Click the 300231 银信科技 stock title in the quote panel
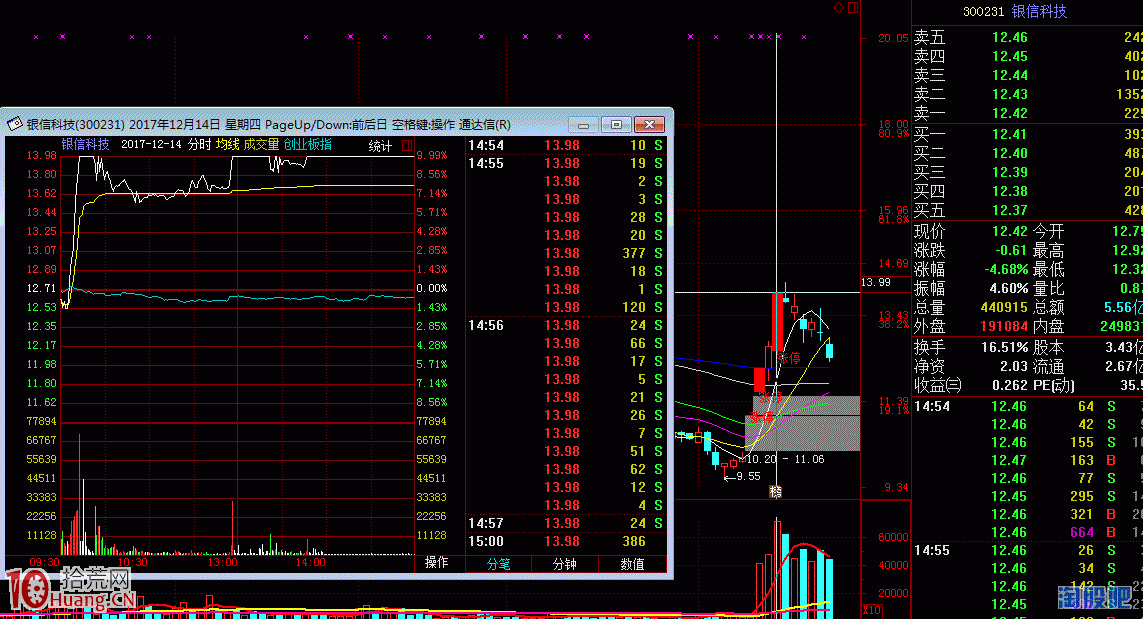The image size is (1143, 619). point(1015,12)
